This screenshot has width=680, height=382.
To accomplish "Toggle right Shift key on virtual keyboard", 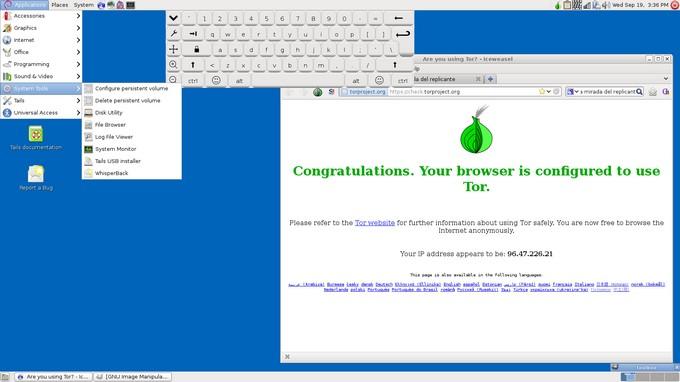I will coord(395,65).
